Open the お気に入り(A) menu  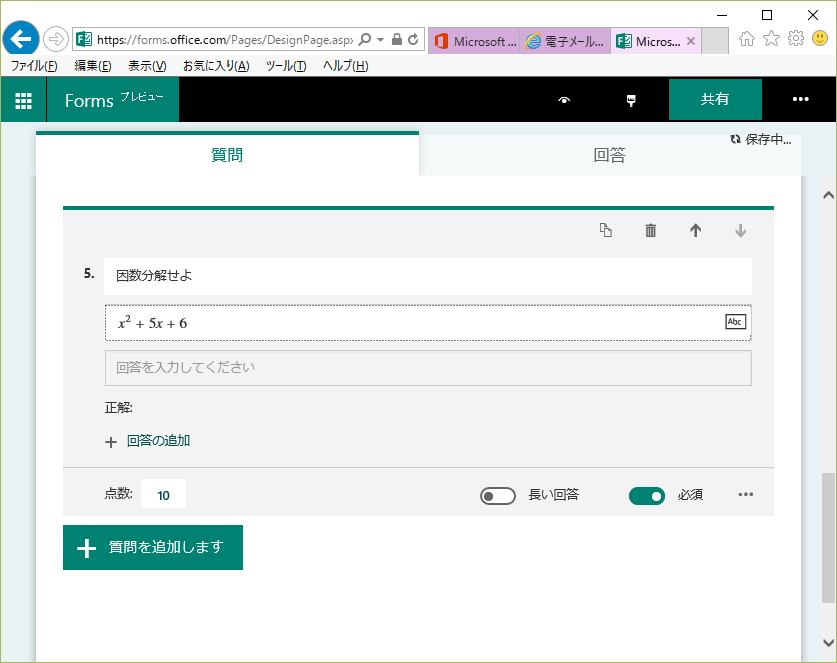coord(216,66)
